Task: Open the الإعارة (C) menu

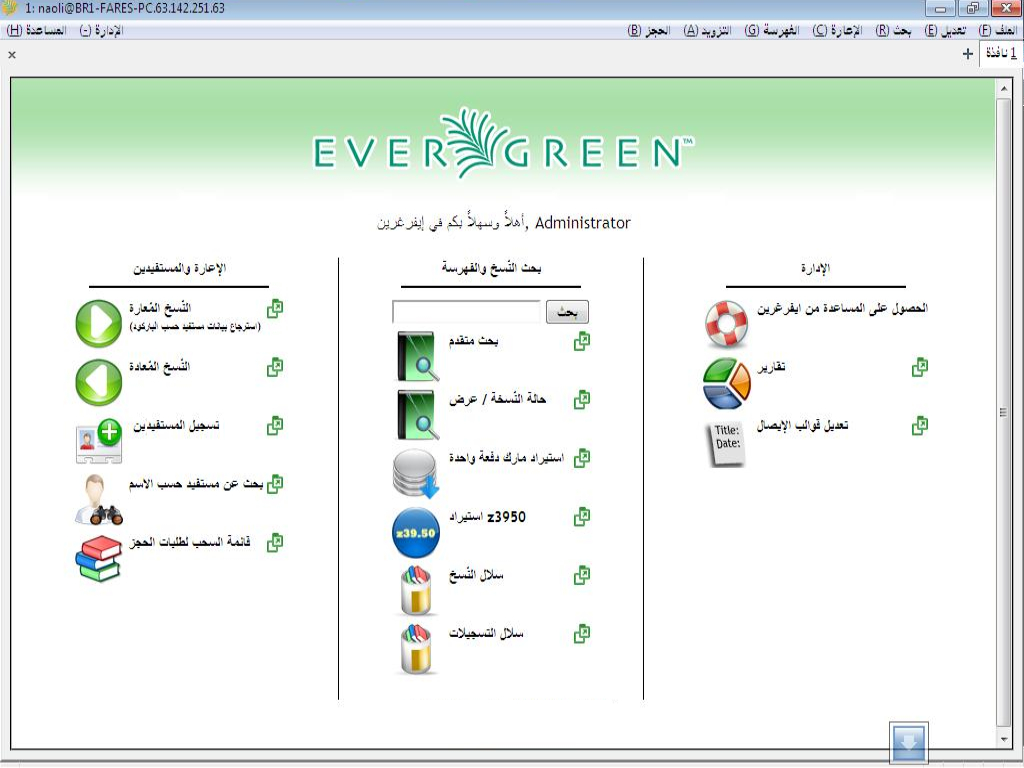Action: (837, 30)
